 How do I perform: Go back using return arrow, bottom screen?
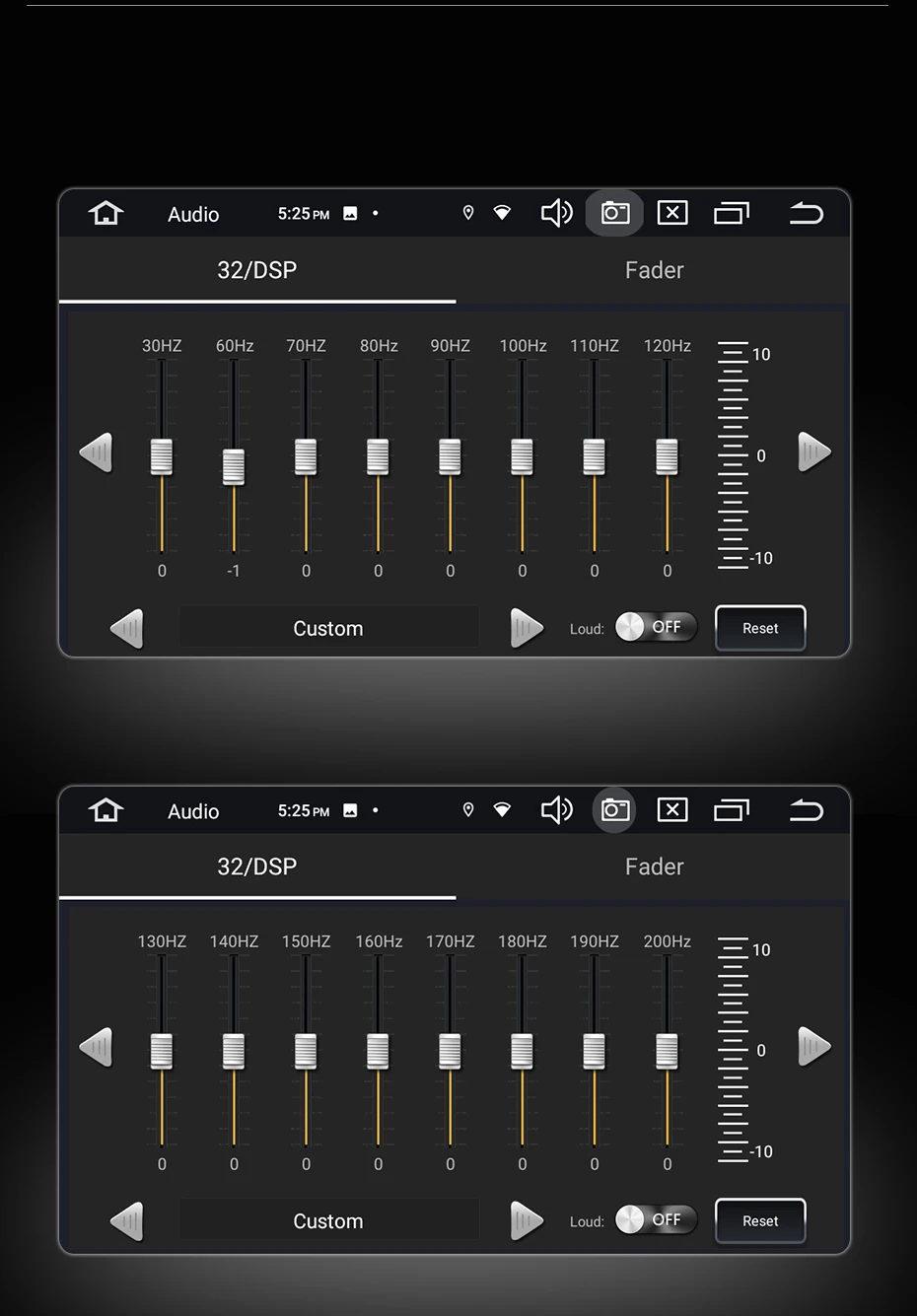806,810
